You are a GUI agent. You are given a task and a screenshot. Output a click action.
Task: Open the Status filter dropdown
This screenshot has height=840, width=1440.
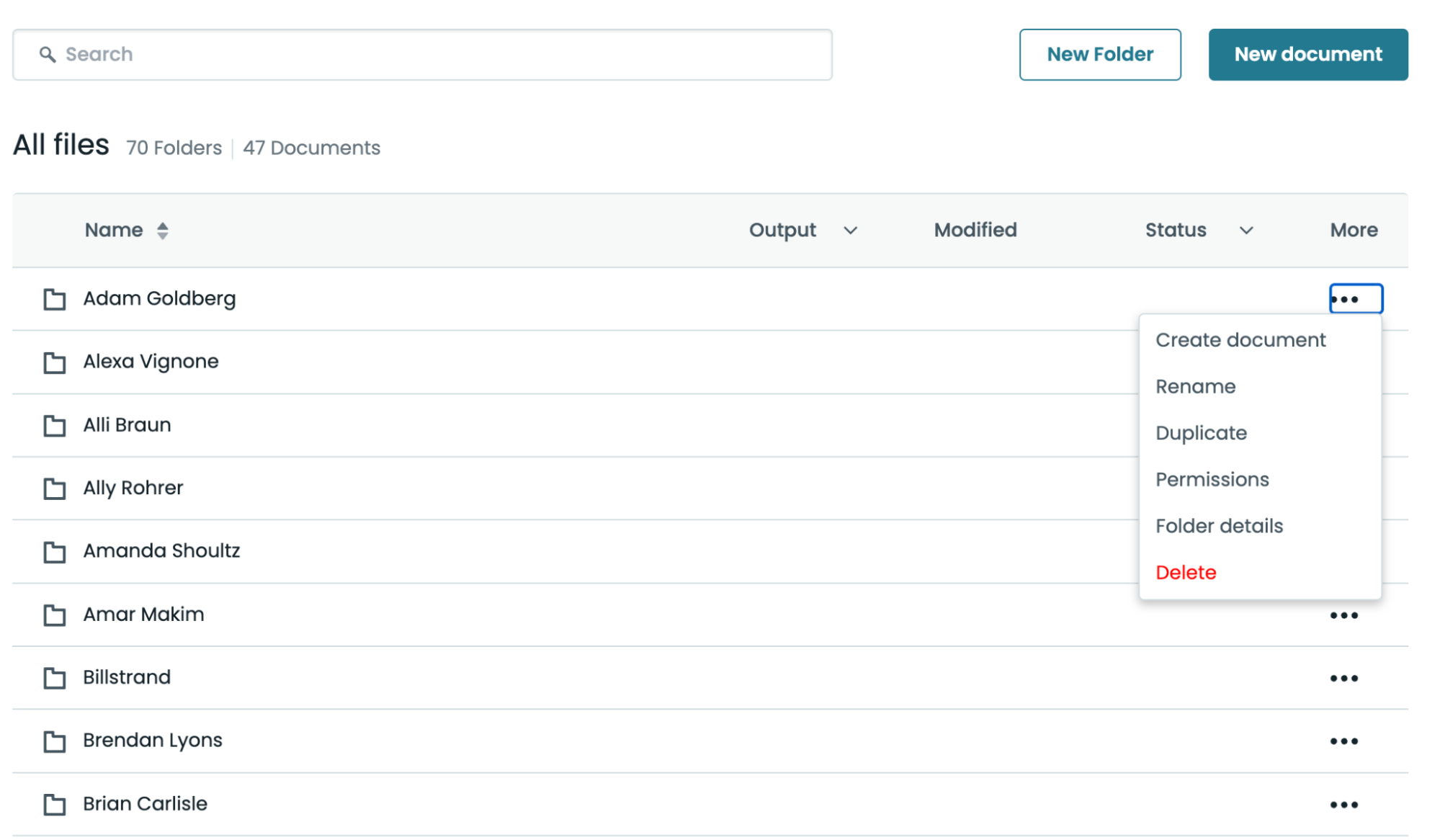point(1246,231)
